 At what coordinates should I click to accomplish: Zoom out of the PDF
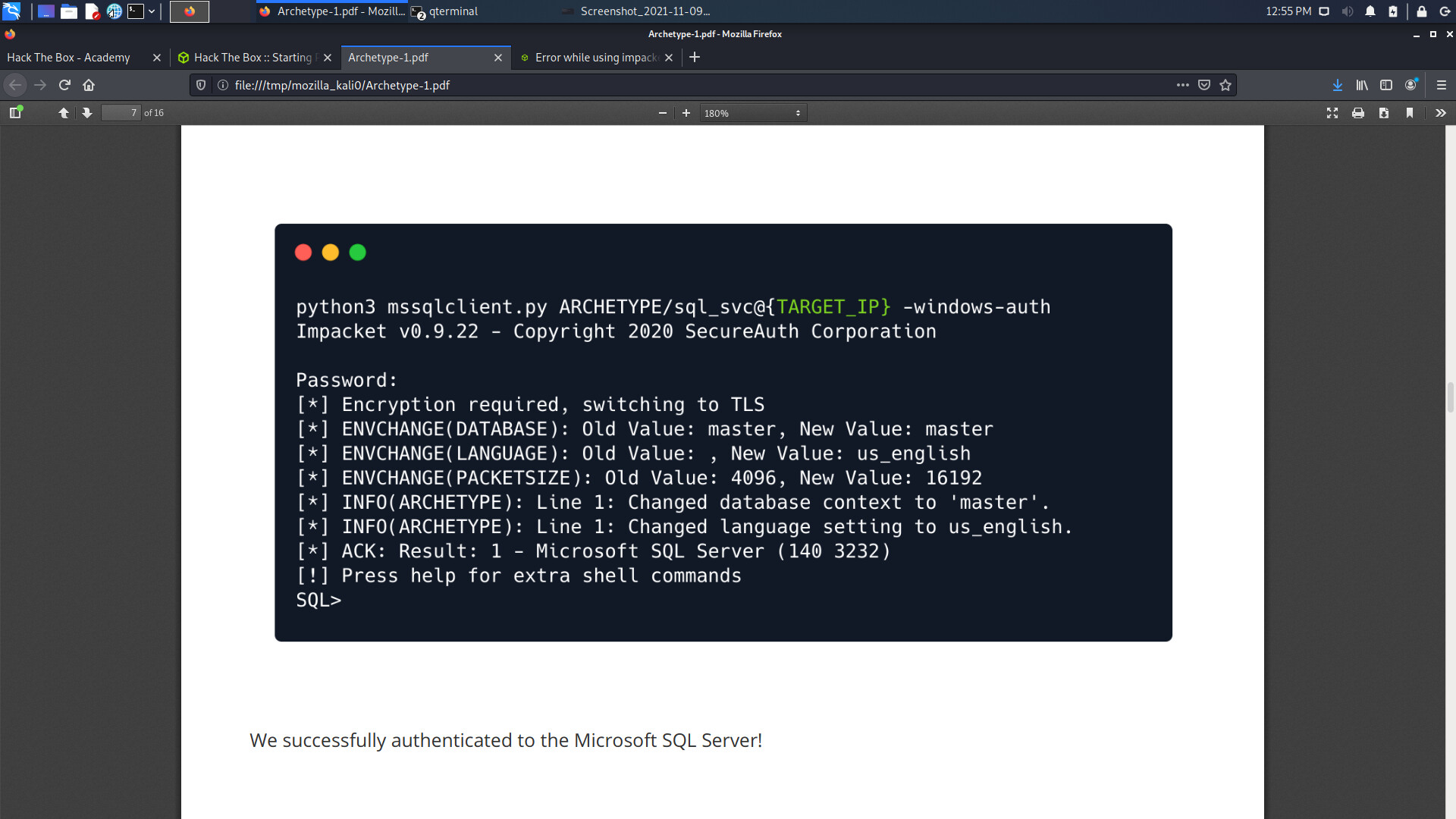coord(663,113)
